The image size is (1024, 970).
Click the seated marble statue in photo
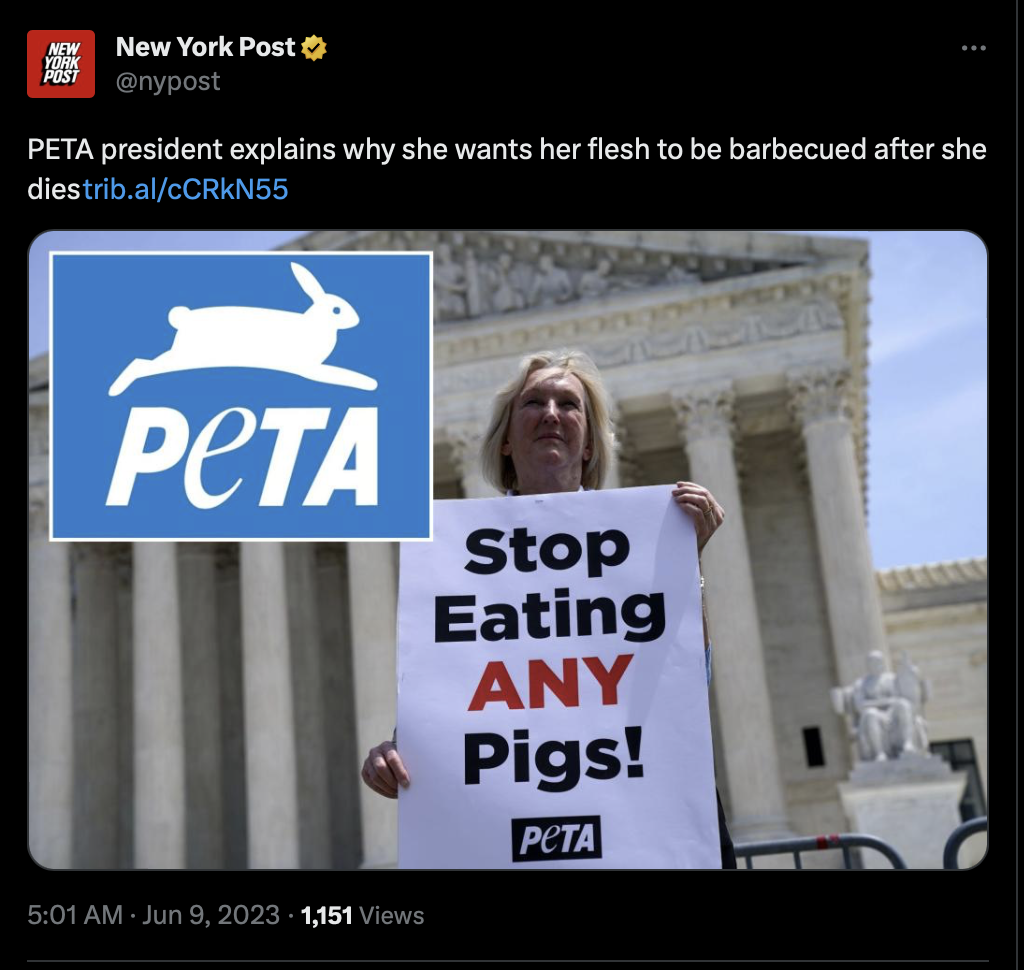[x=881, y=707]
